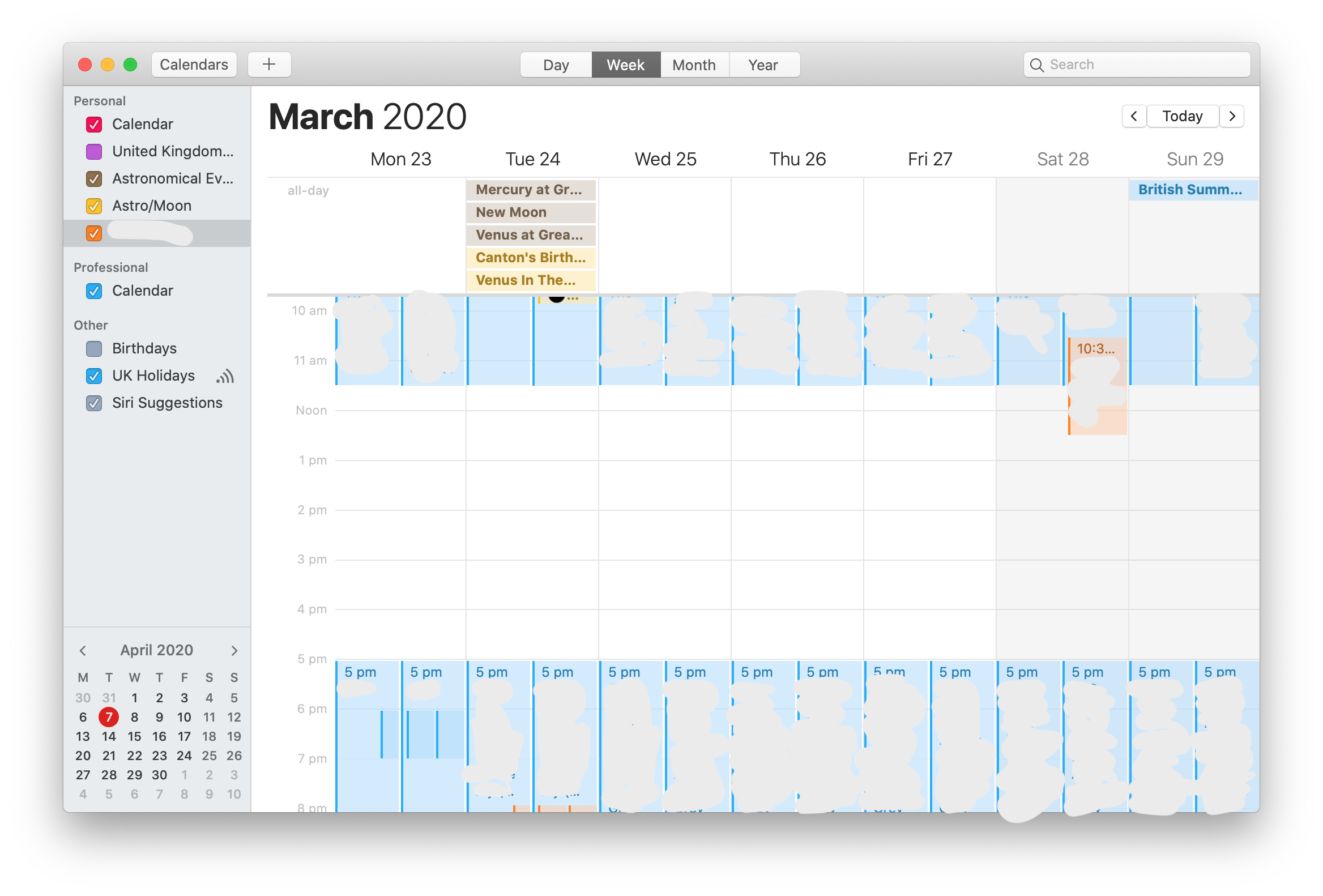
Task: Open Mercury at Gr... all-day event
Action: [x=531, y=190]
